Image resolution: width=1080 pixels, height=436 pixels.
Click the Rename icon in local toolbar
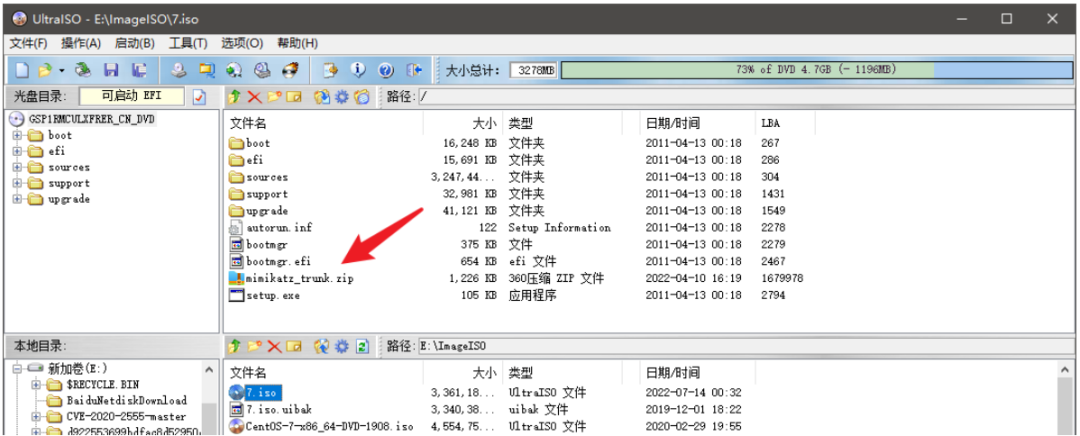(294, 346)
